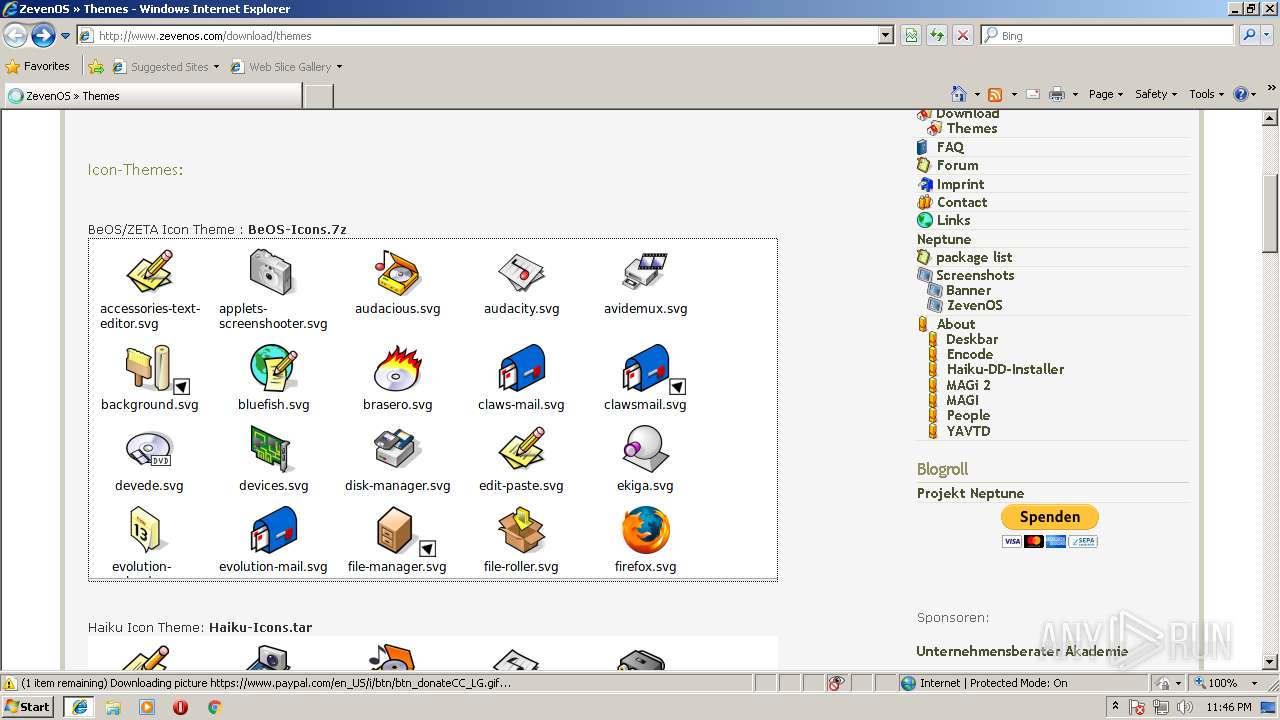The height and width of the screenshot is (720, 1280).
Task: Click the evolution calendar icon
Action: pos(146,531)
